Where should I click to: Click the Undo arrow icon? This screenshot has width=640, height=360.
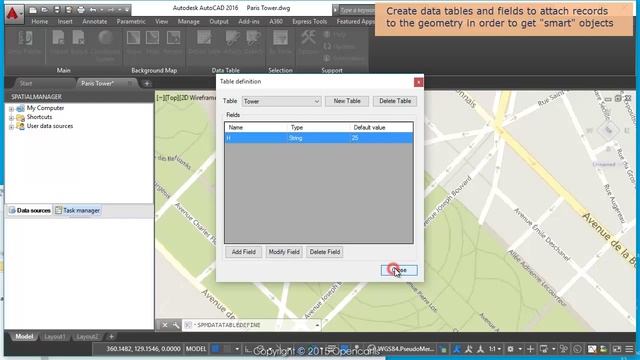pyautogui.click(x=93, y=9)
